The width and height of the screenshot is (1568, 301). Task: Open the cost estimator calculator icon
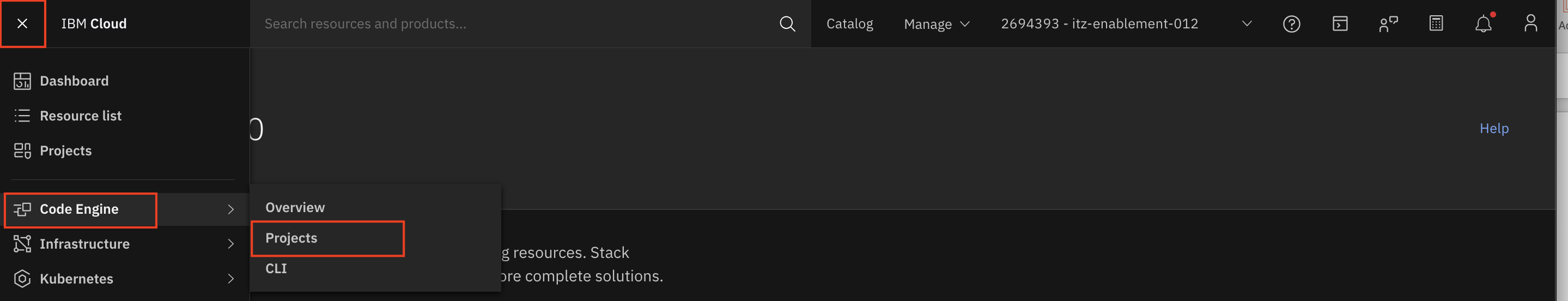coord(1435,24)
